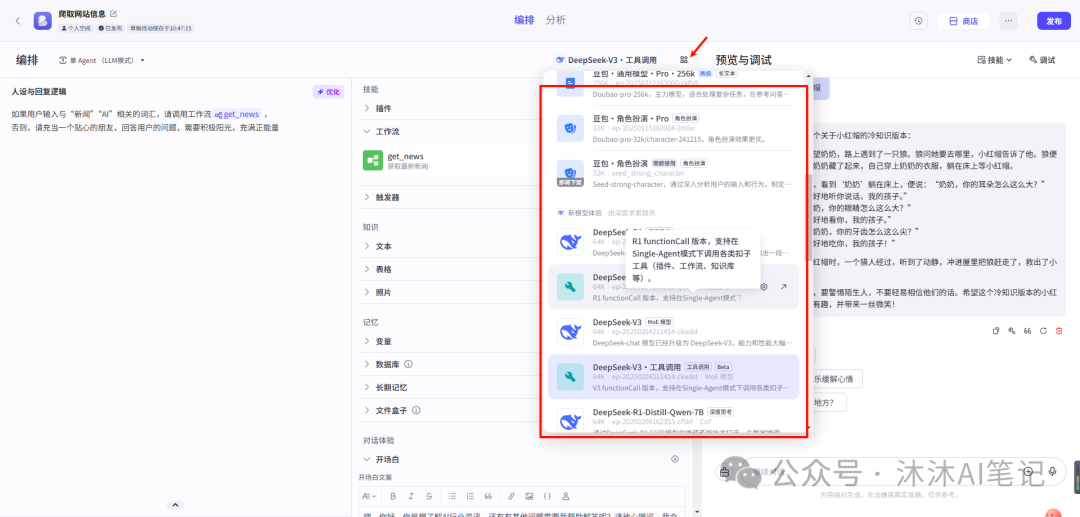This screenshot has height=517, width=1080.
Task: Switch to the 编排 tab
Action: (524, 20)
